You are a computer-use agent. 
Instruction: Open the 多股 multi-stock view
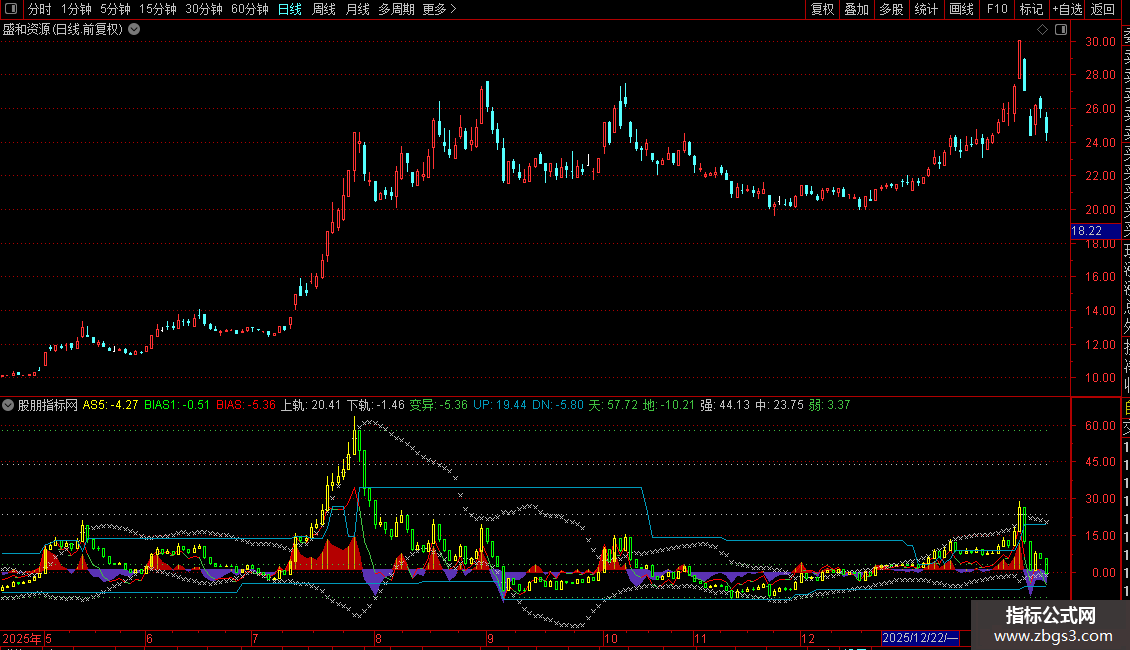click(891, 9)
